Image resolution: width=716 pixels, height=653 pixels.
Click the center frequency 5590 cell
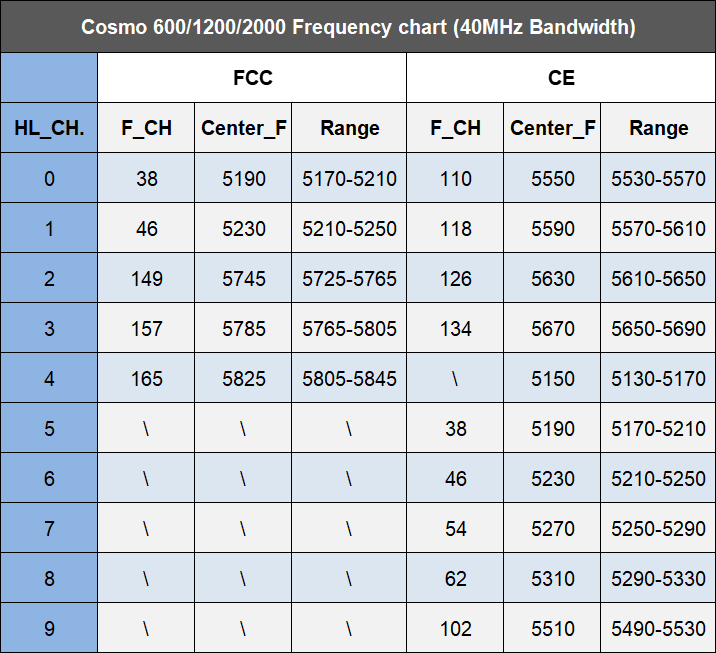coord(552,228)
